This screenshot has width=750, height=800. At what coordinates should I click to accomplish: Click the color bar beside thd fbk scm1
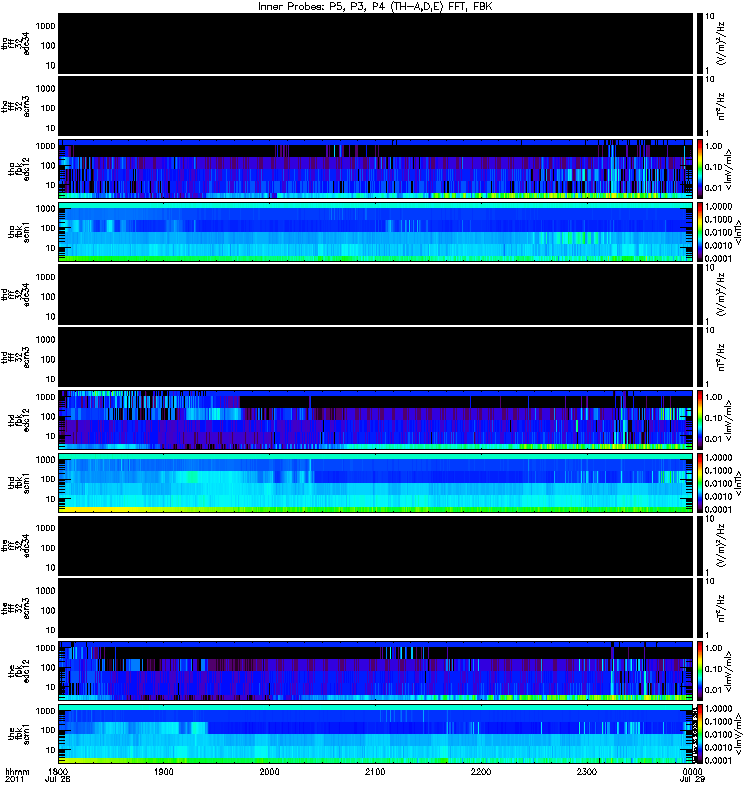click(x=699, y=483)
